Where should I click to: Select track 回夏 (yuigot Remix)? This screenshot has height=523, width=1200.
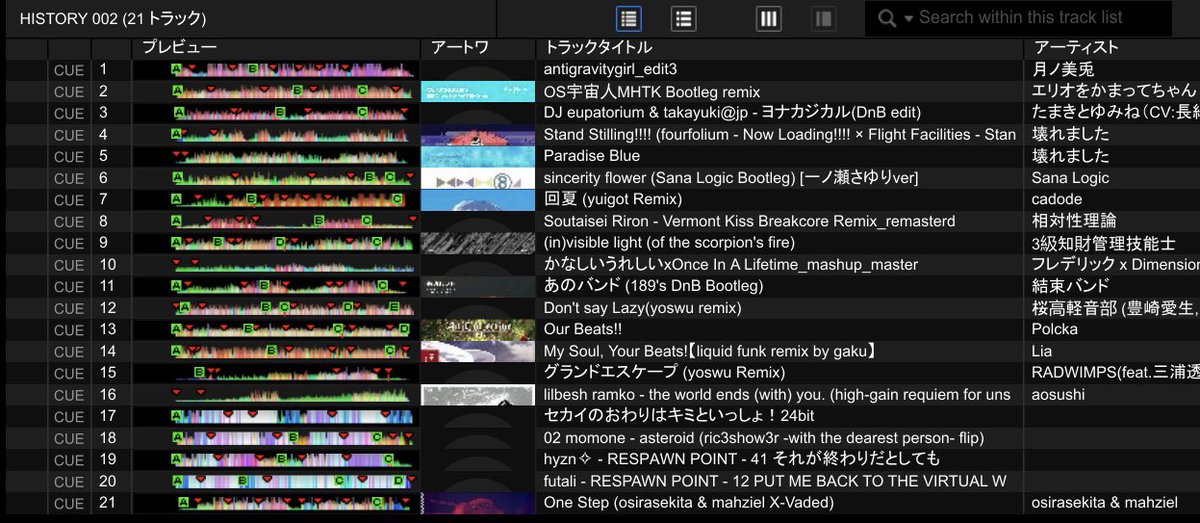[613, 200]
